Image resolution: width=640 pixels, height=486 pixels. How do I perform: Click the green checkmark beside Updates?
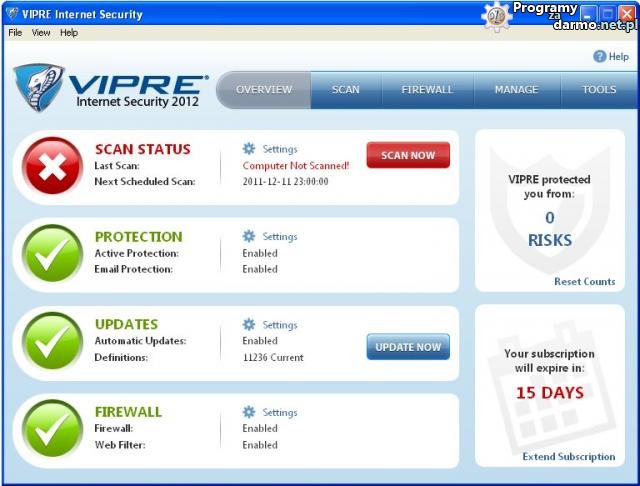click(x=52, y=341)
